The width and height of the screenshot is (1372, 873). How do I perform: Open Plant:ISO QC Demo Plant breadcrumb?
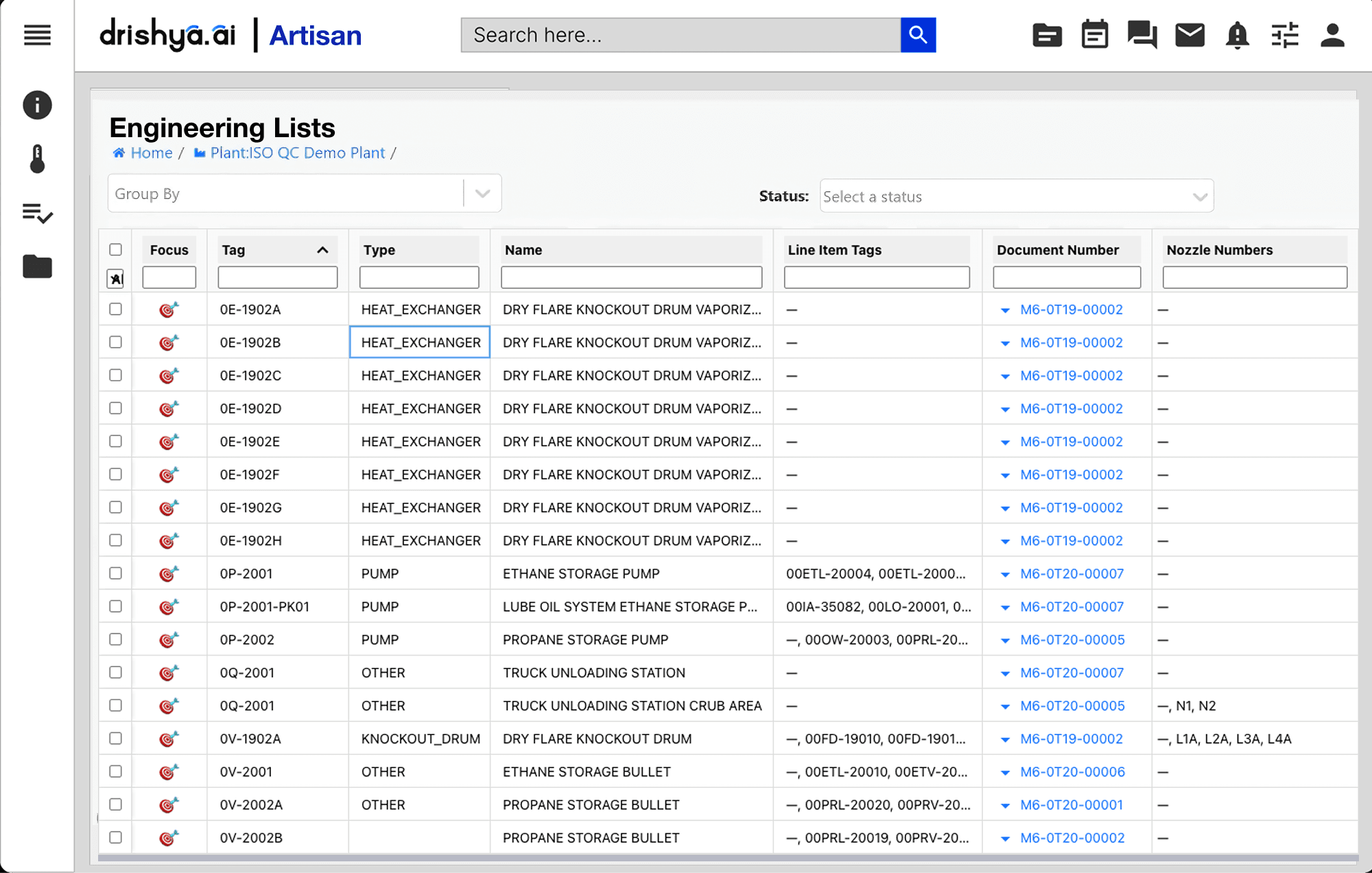point(298,152)
